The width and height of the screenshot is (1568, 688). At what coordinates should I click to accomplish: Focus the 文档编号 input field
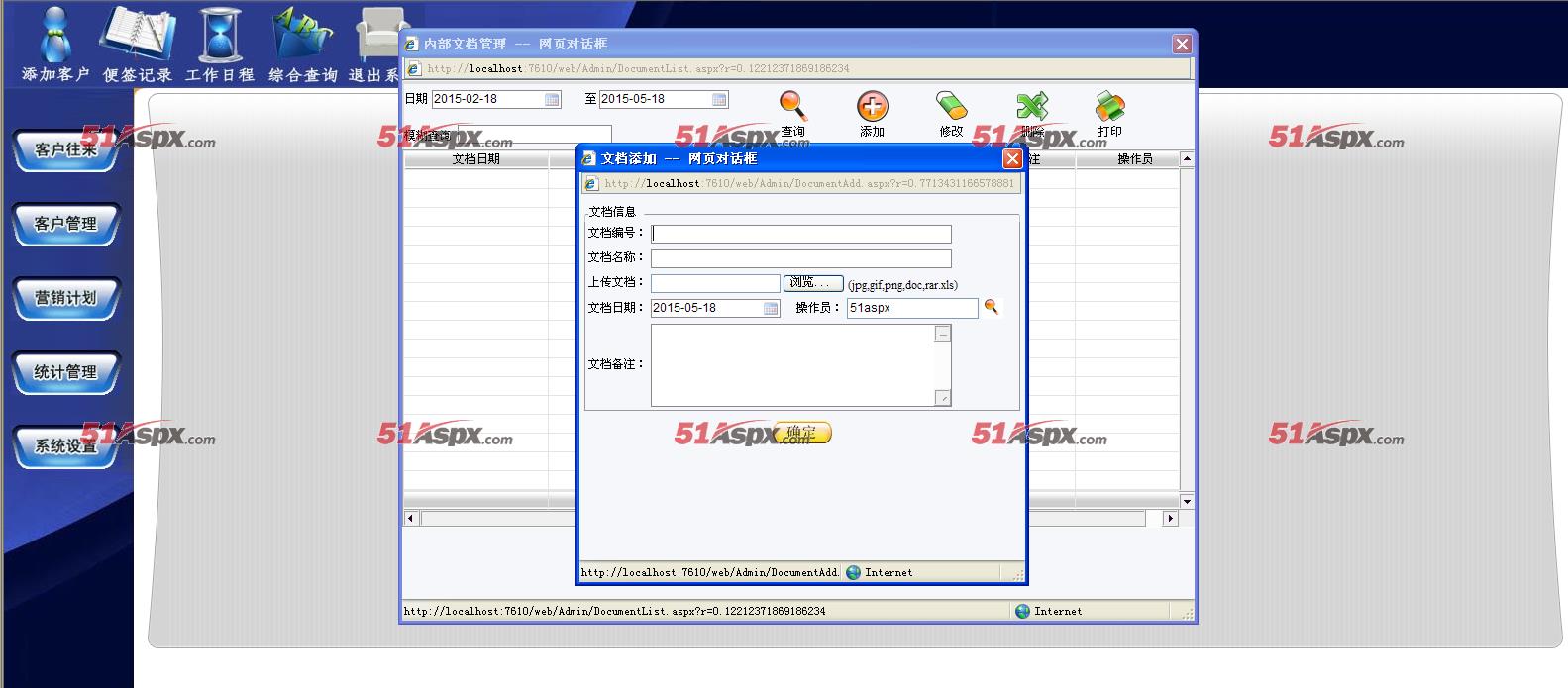[x=800, y=234]
